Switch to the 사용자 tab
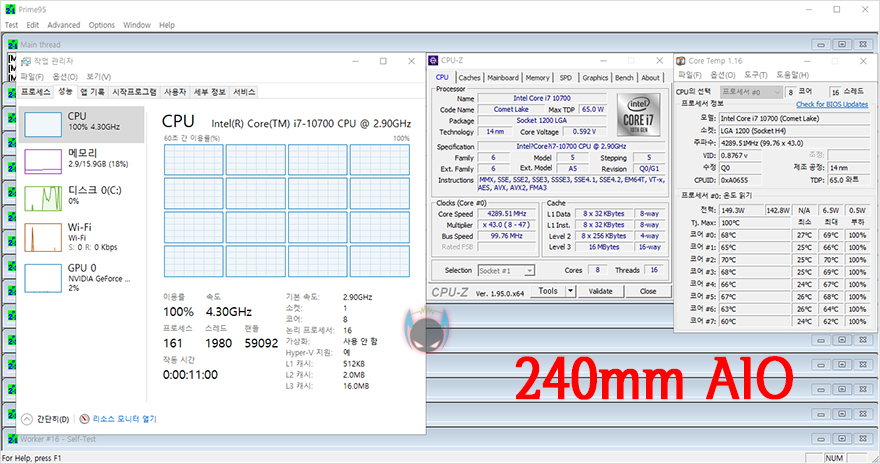This screenshot has height=464, width=880. 175,92
